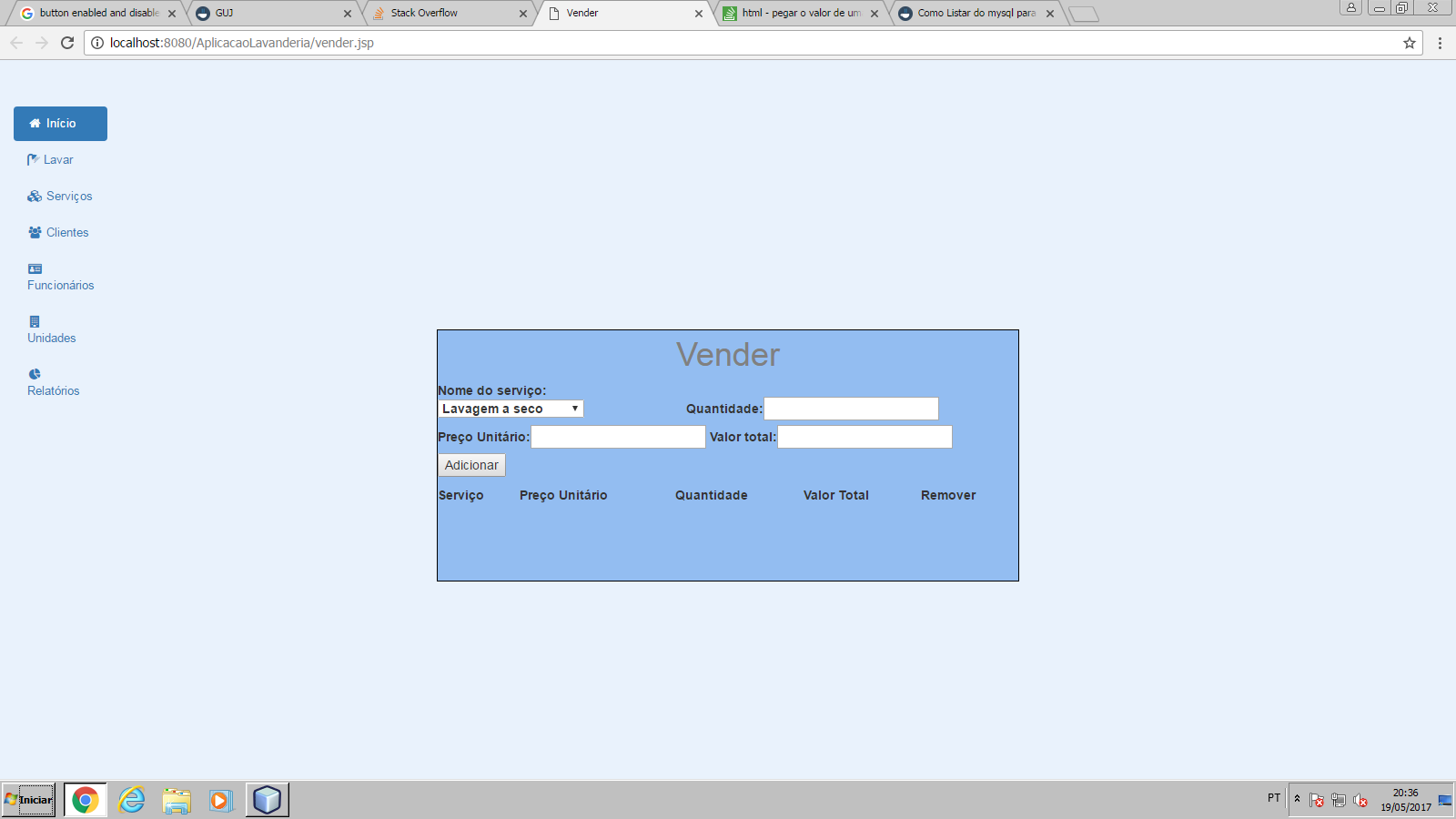Switch to the Stack Overflow tab
This screenshot has width=1456, height=819.
(450, 14)
